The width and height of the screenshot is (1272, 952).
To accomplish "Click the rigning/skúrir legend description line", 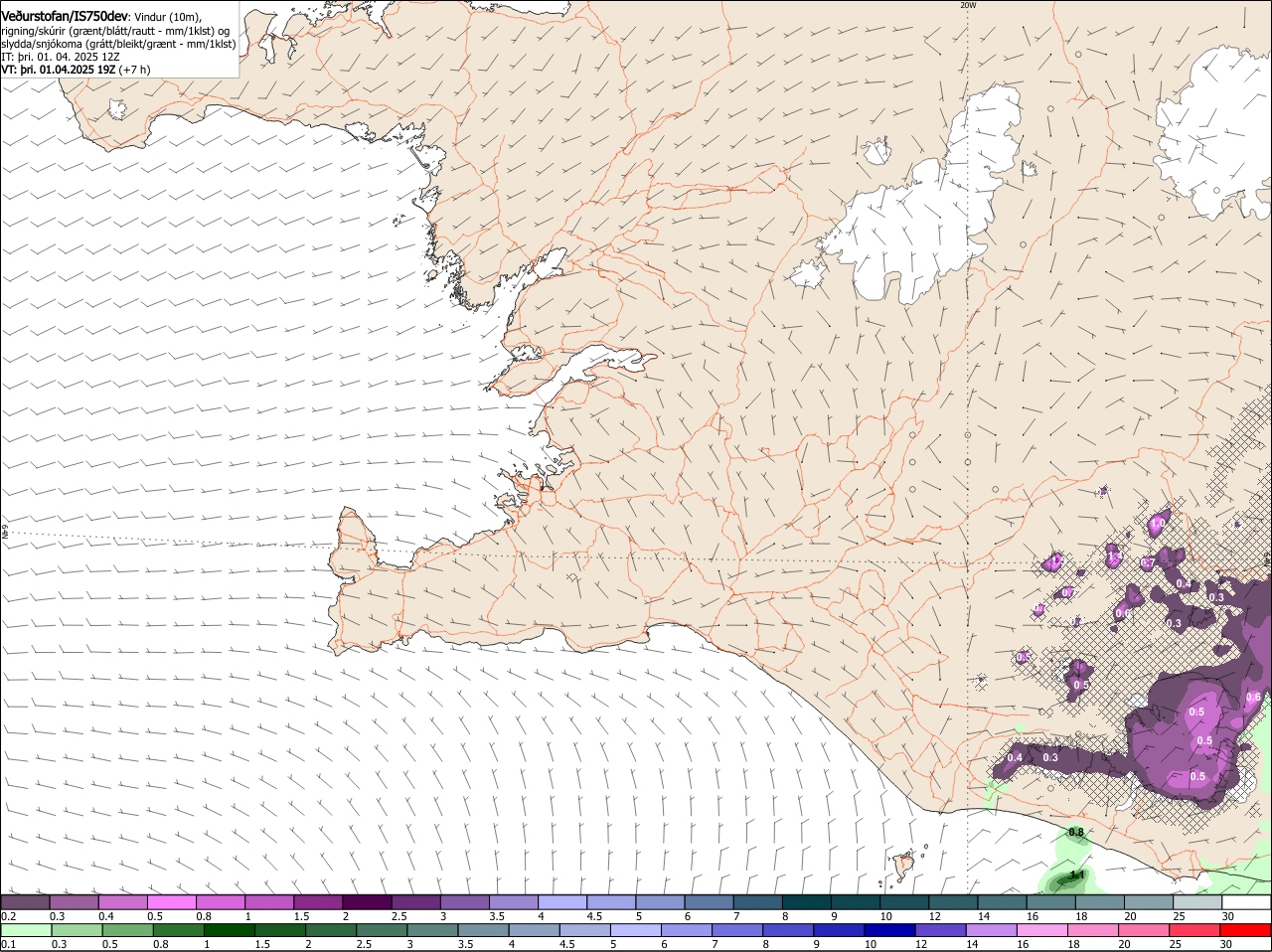I will point(115,31).
